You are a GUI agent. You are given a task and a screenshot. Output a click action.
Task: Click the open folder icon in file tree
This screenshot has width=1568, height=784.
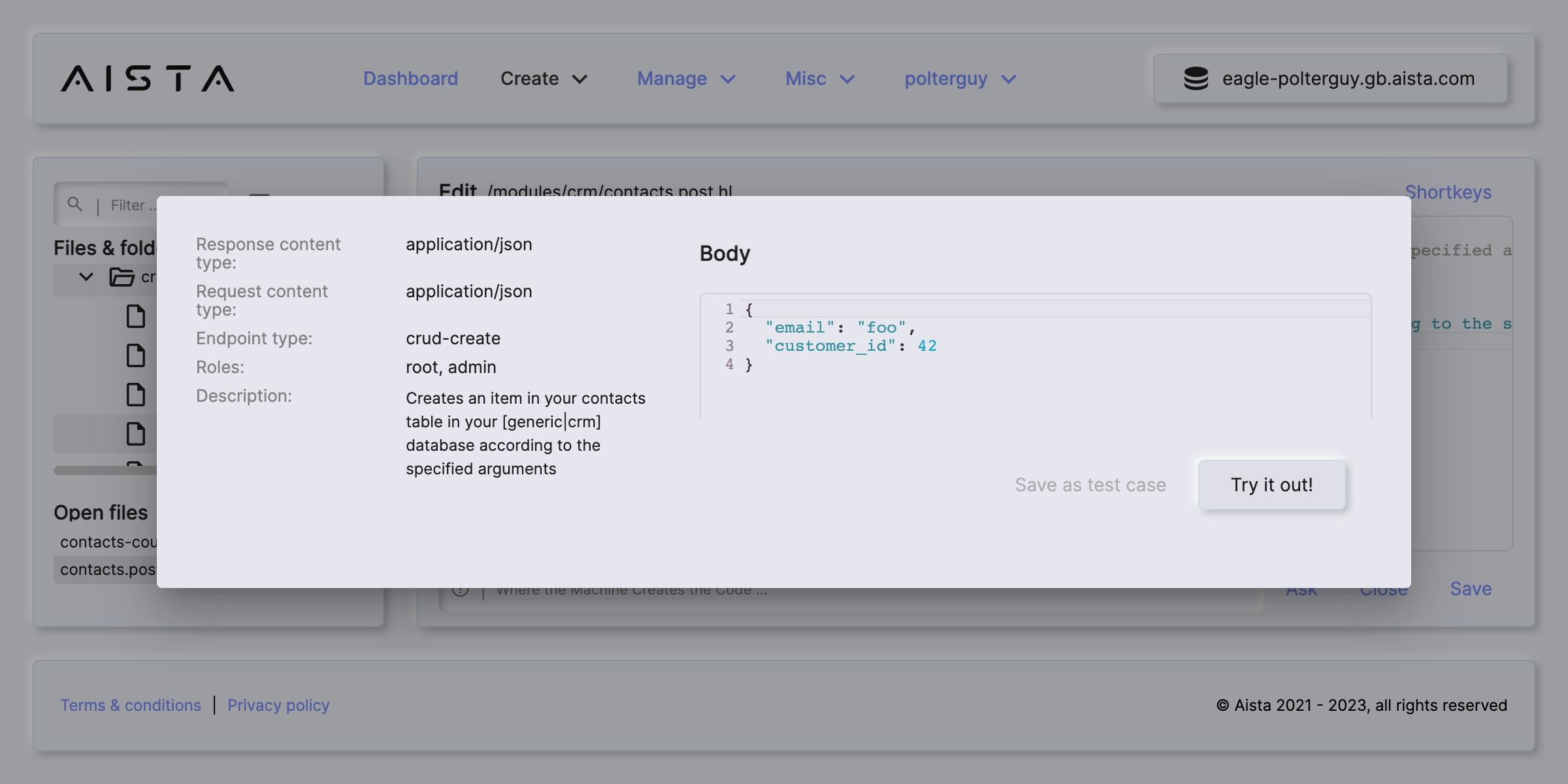122,277
